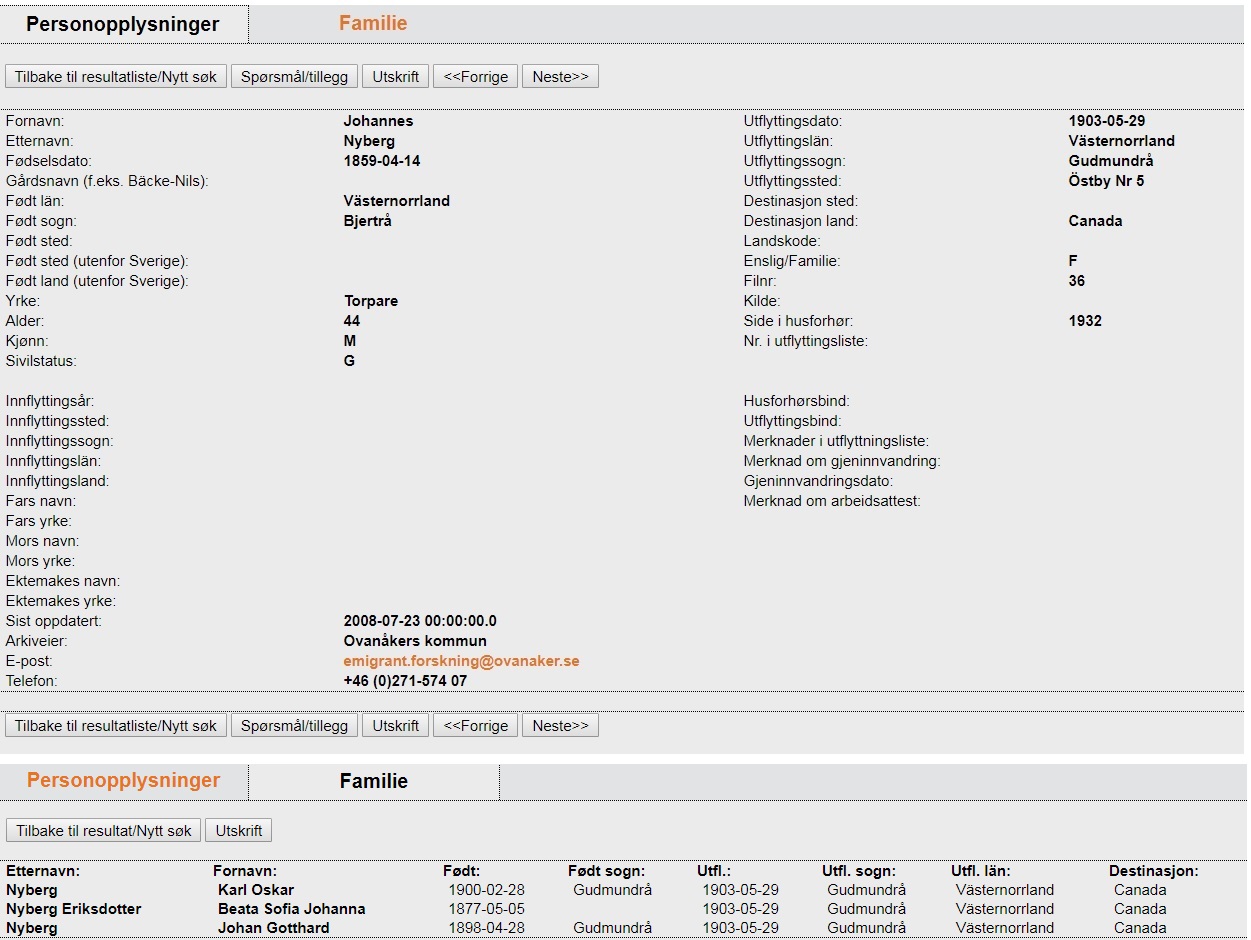Click occupation value Torpare
The height and width of the screenshot is (940, 1251).
click(x=370, y=301)
